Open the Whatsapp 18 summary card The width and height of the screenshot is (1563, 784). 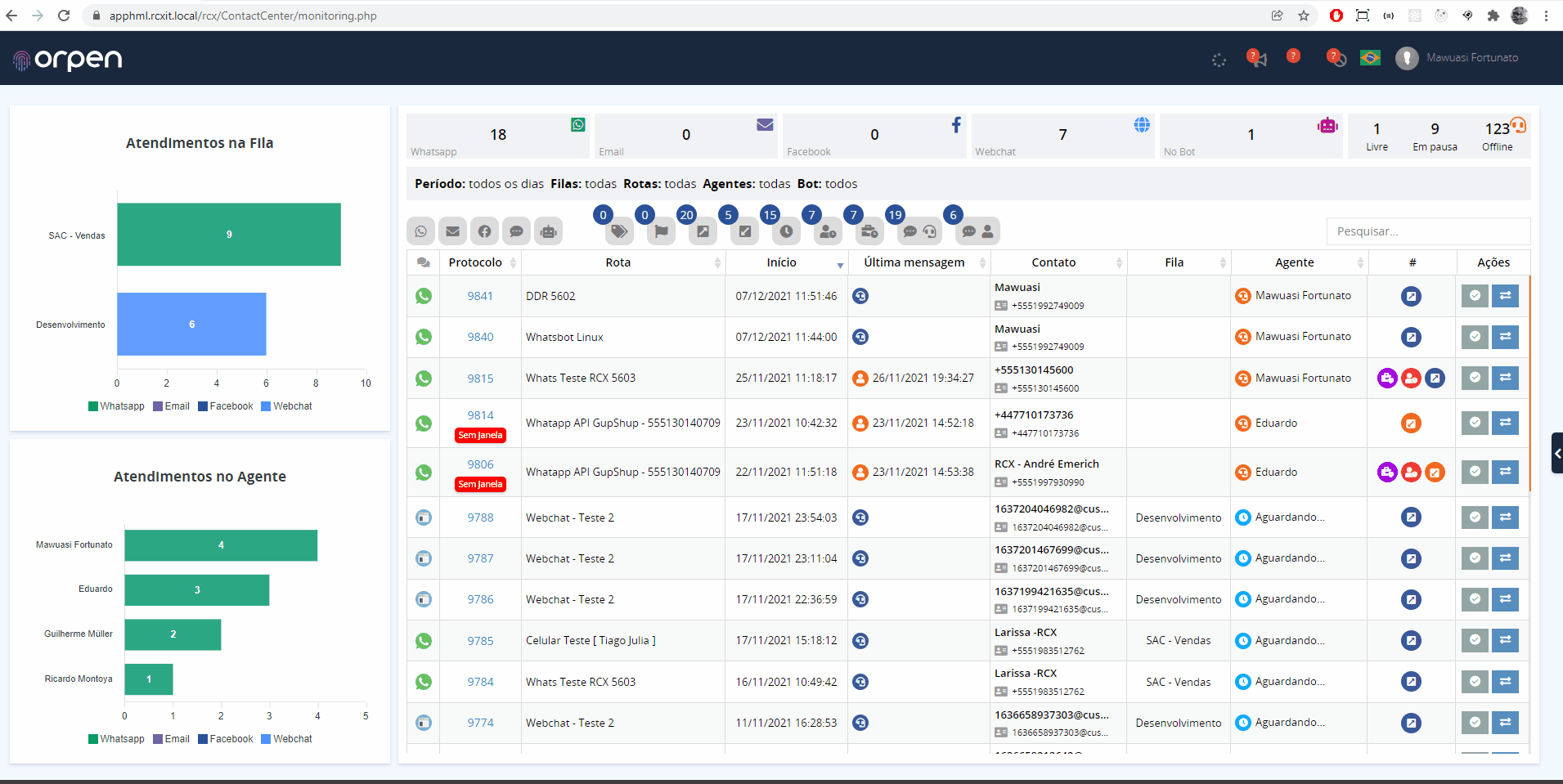tap(498, 136)
